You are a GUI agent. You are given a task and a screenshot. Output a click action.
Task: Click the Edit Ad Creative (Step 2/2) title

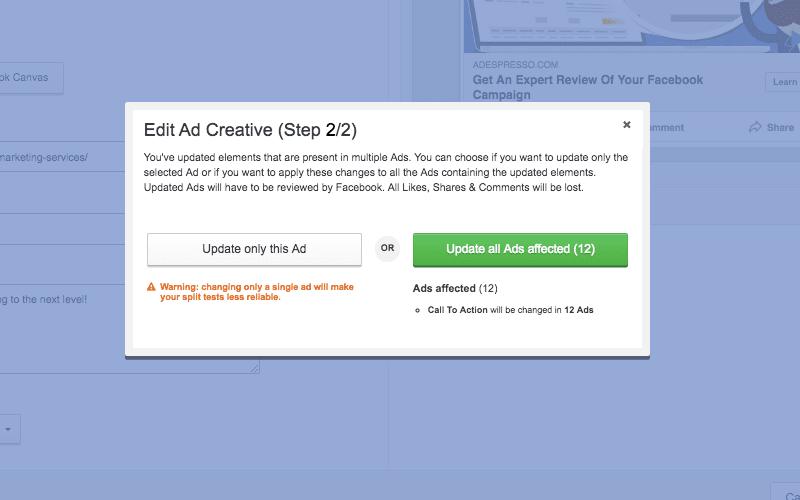[x=250, y=130]
